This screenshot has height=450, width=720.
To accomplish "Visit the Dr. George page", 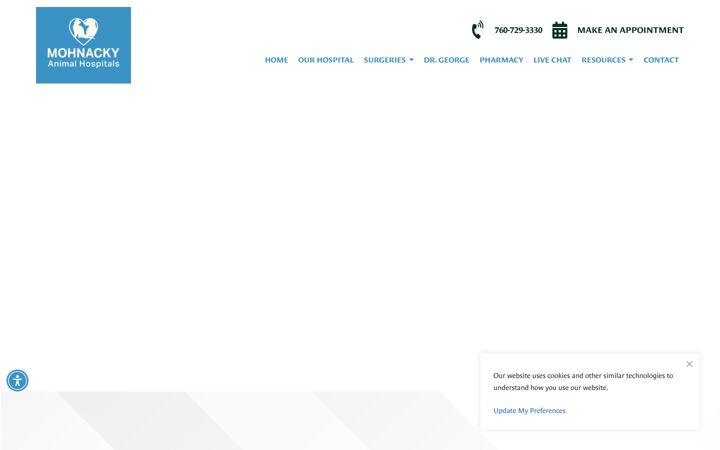I will point(446,60).
